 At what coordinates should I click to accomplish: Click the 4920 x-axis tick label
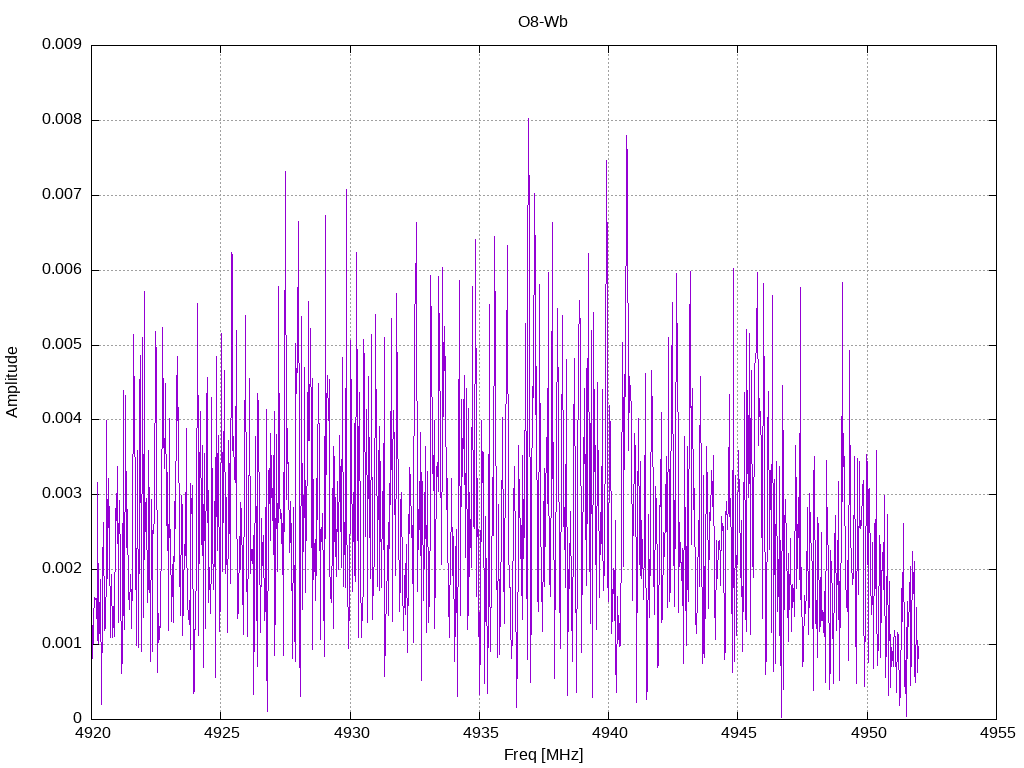pyautogui.click(x=92, y=733)
